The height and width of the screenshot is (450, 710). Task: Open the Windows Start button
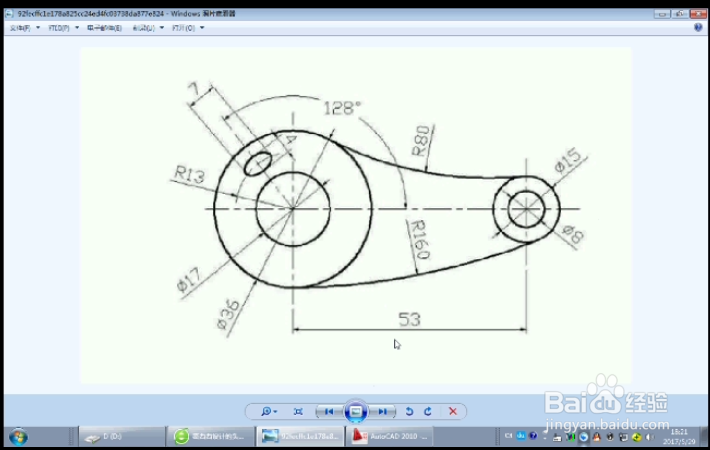pyautogui.click(x=18, y=437)
